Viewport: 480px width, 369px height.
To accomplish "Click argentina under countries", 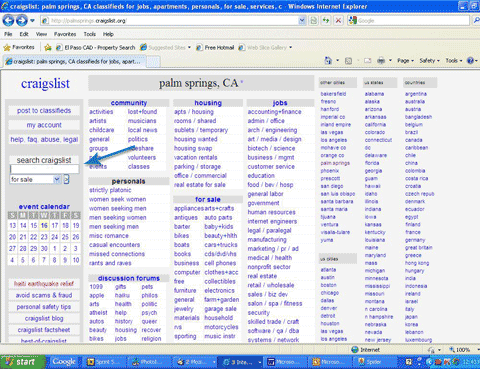I will (x=416, y=94).
